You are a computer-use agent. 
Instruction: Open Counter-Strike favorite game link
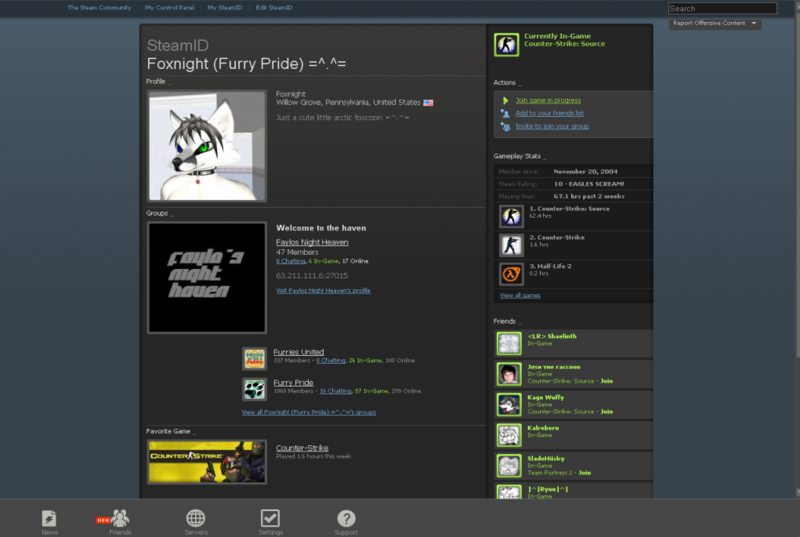pos(302,448)
